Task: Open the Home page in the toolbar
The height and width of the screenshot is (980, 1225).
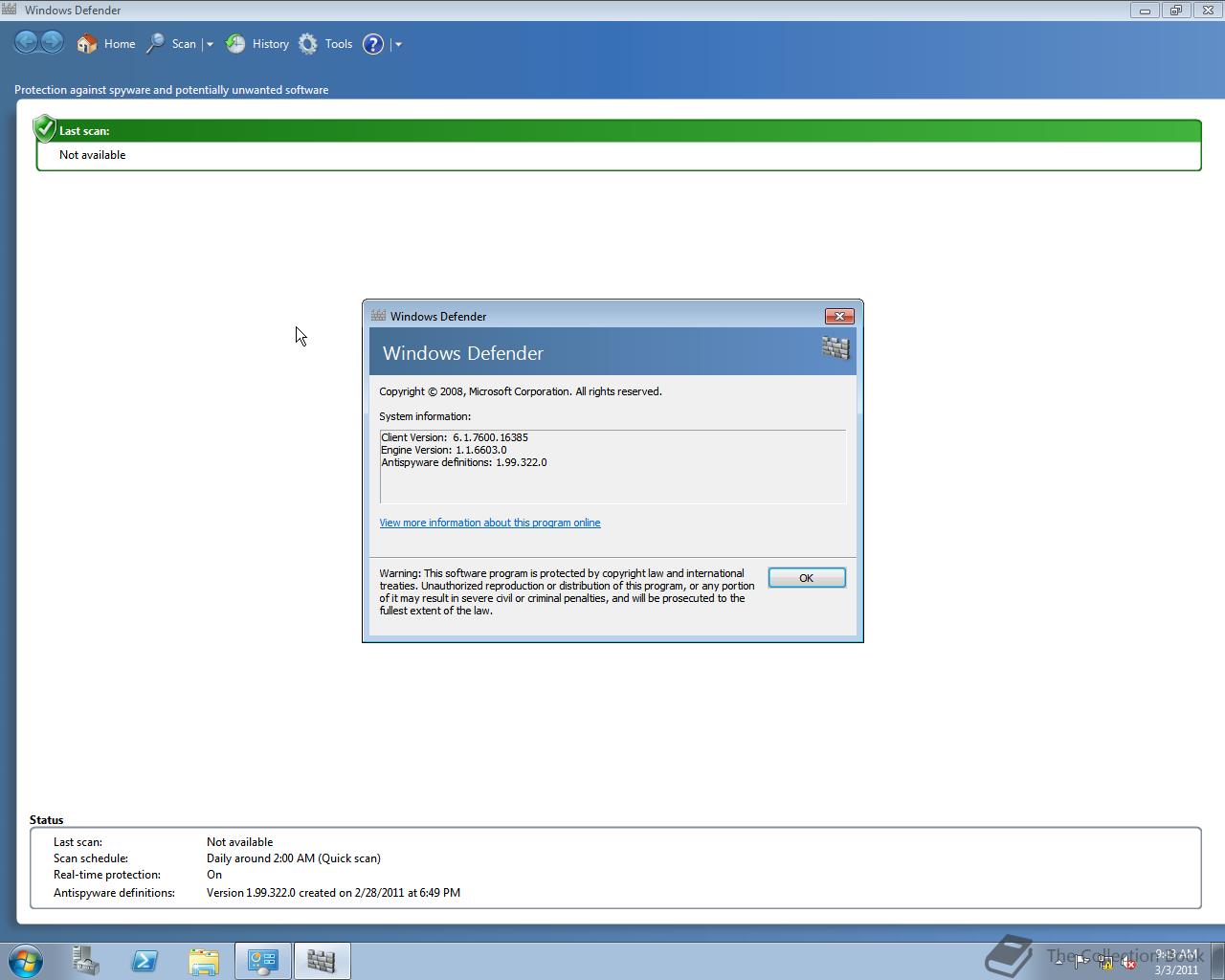Action: coord(106,44)
